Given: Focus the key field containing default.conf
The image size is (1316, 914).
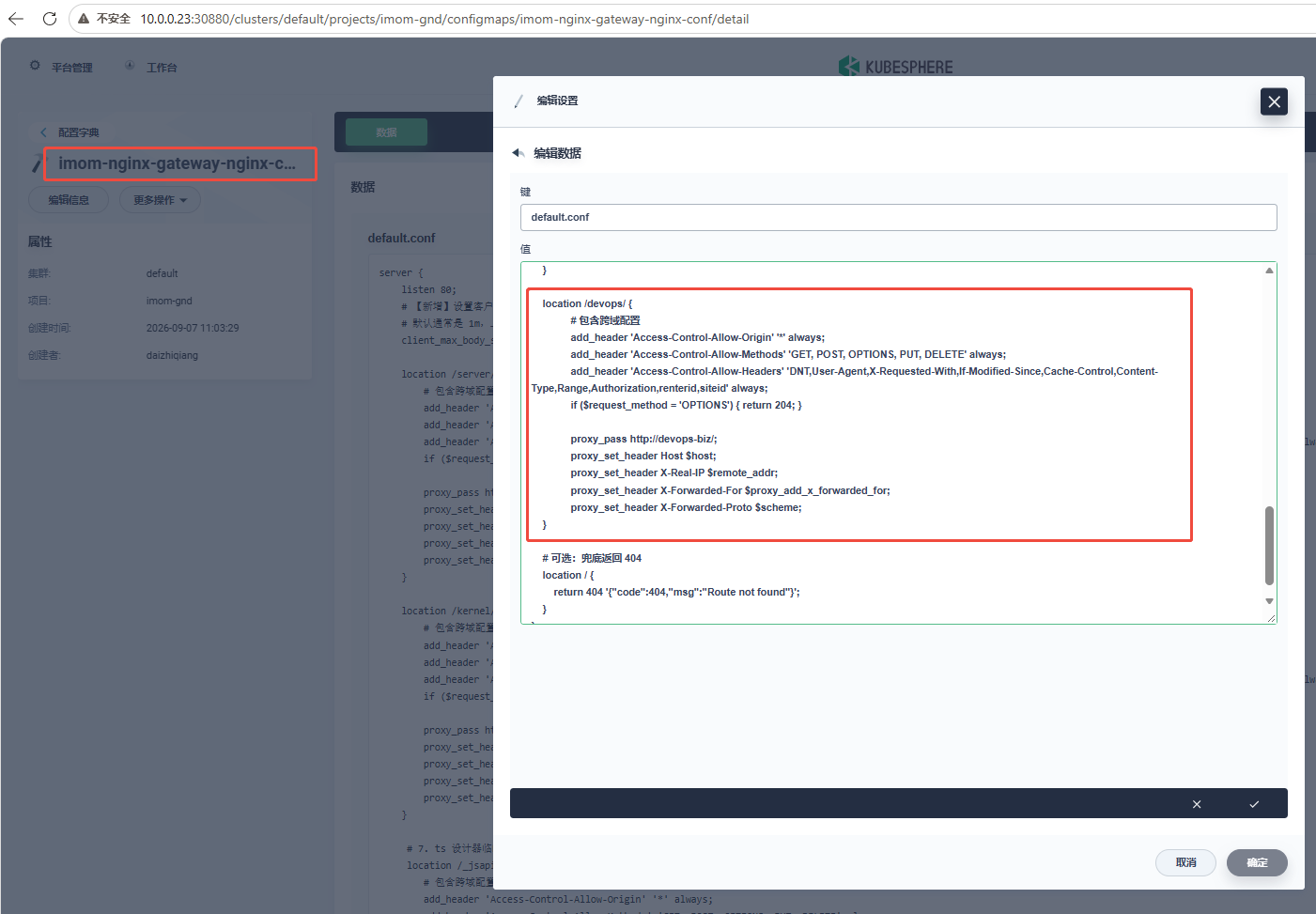Looking at the screenshot, I should [898, 217].
